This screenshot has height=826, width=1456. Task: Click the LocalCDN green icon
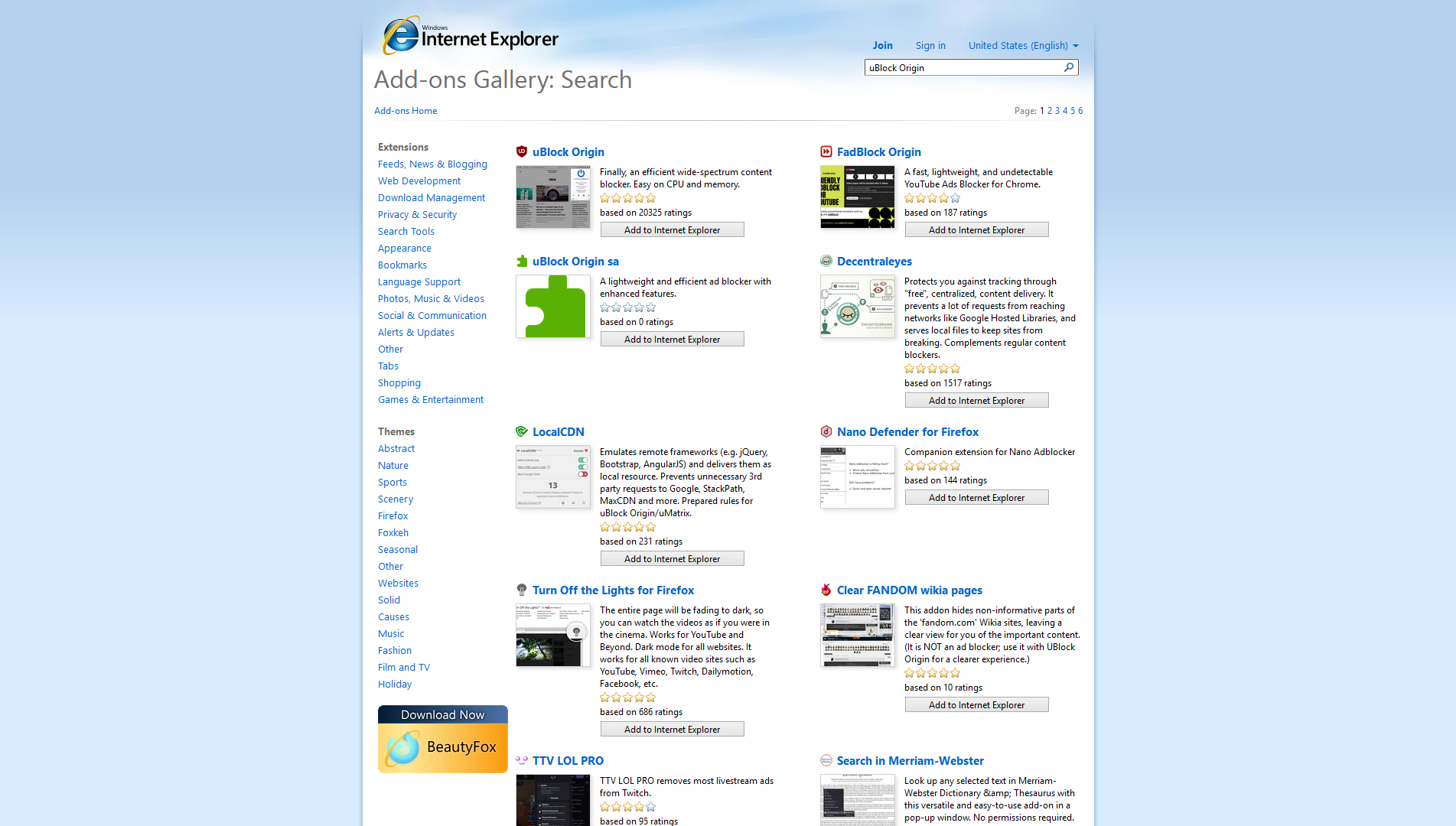(x=522, y=431)
